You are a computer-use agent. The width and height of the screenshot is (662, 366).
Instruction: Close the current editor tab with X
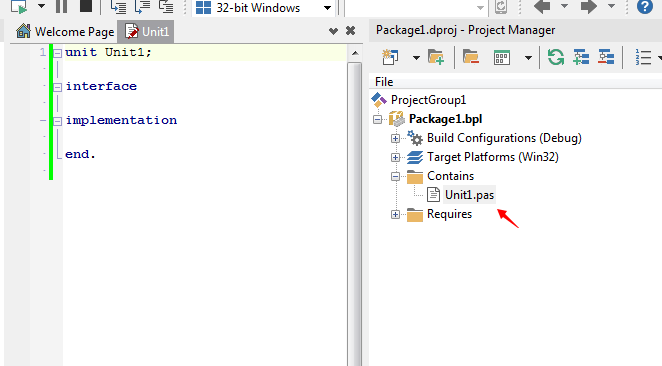[350, 31]
